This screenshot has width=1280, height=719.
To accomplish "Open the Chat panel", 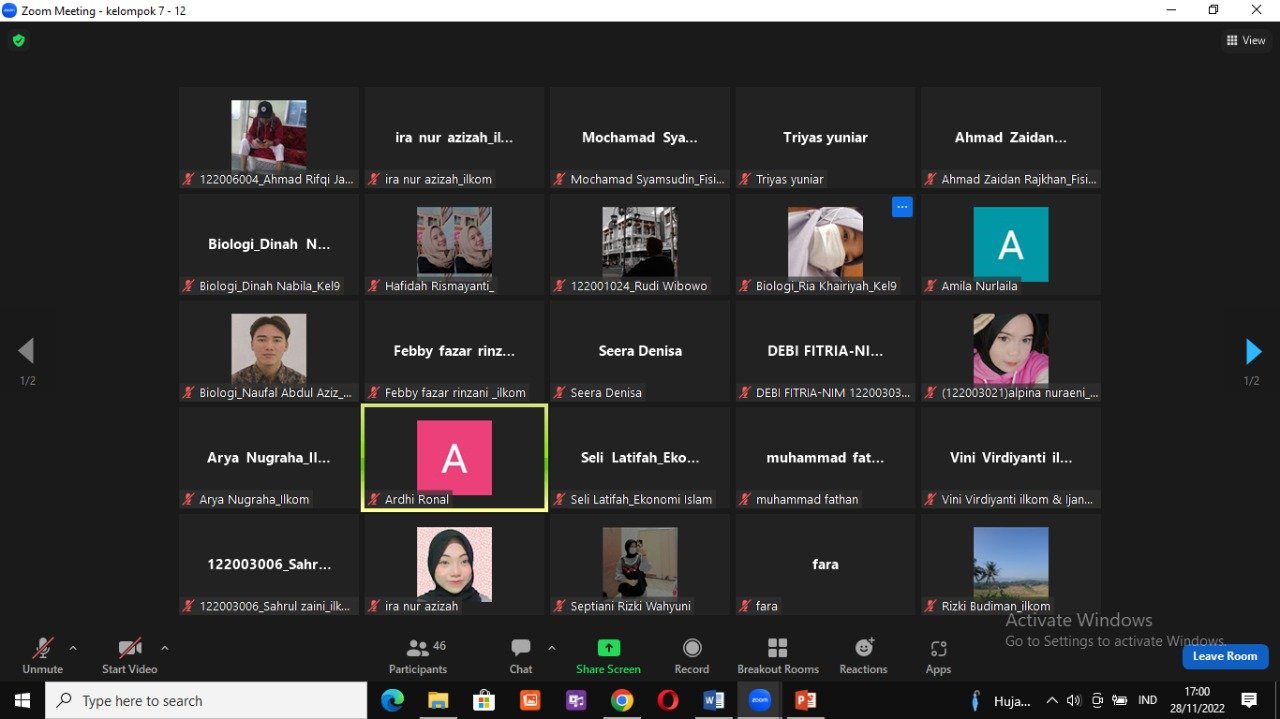I will tap(520, 656).
